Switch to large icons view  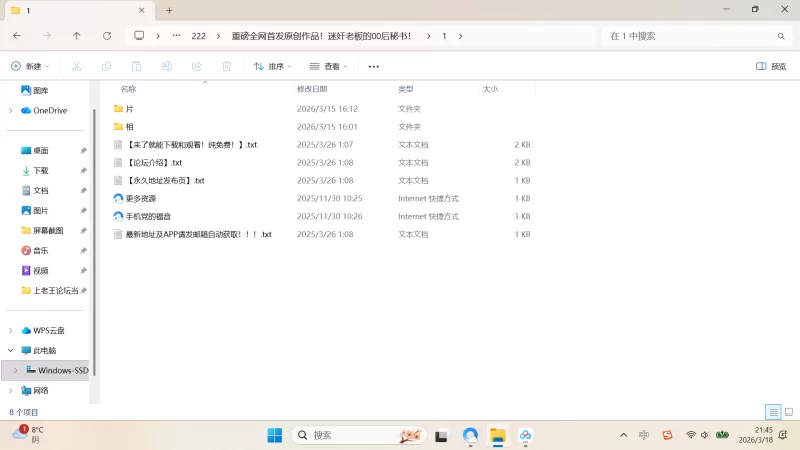(788, 412)
